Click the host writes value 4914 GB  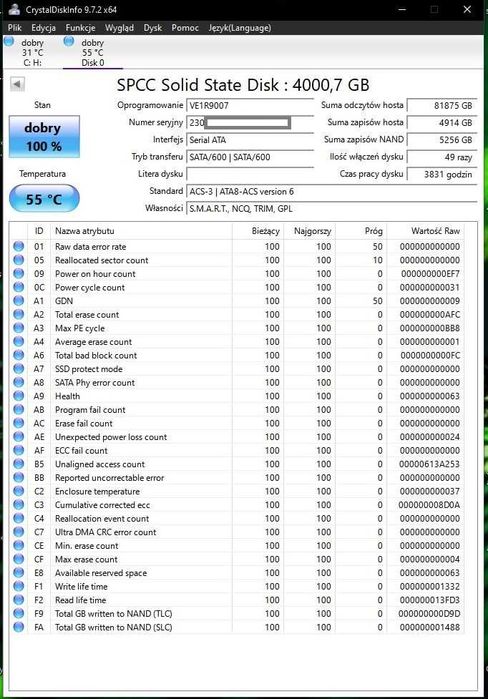coord(442,123)
